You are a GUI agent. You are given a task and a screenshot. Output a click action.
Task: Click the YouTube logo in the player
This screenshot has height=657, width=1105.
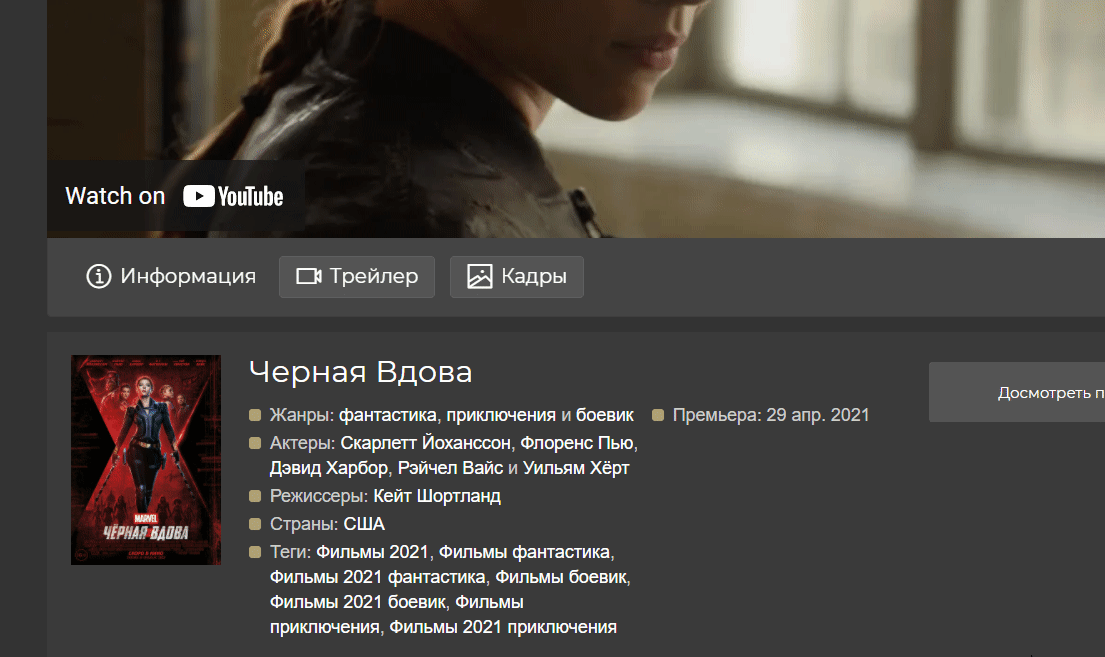[233, 196]
